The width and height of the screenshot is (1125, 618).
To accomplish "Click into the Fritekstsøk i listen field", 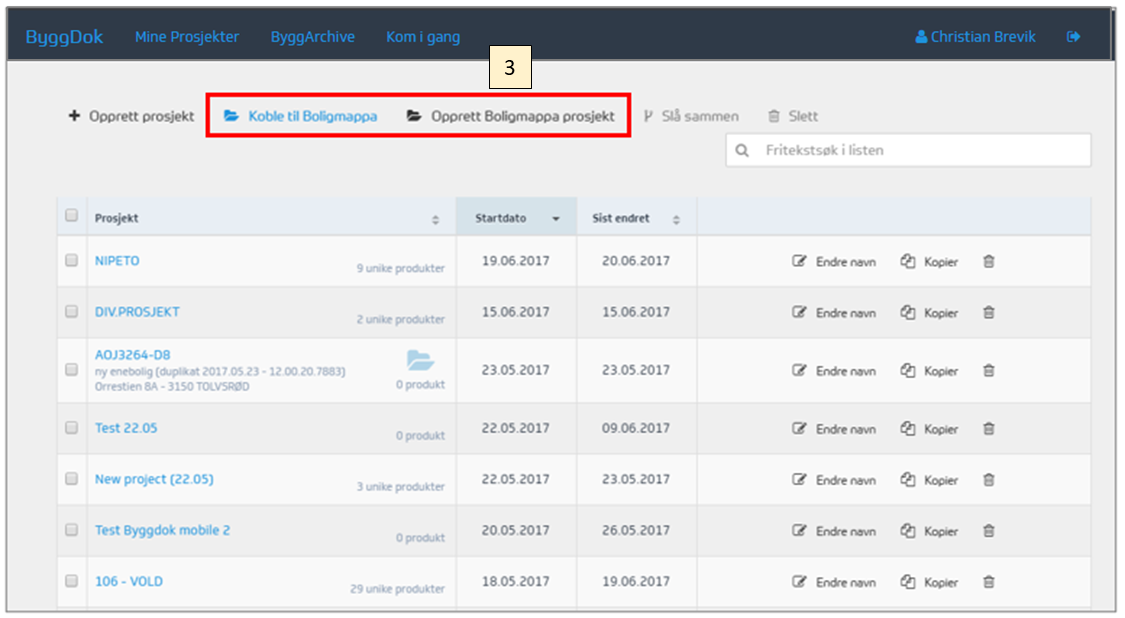I will pyautogui.click(x=920, y=151).
